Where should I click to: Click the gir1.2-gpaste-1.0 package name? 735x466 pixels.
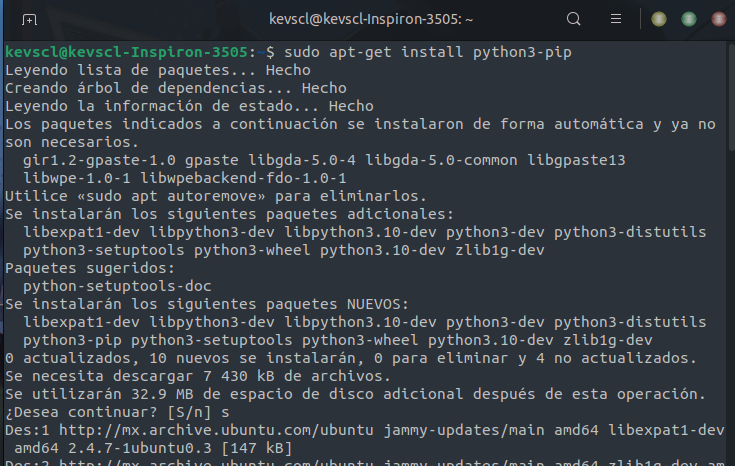coord(99,160)
